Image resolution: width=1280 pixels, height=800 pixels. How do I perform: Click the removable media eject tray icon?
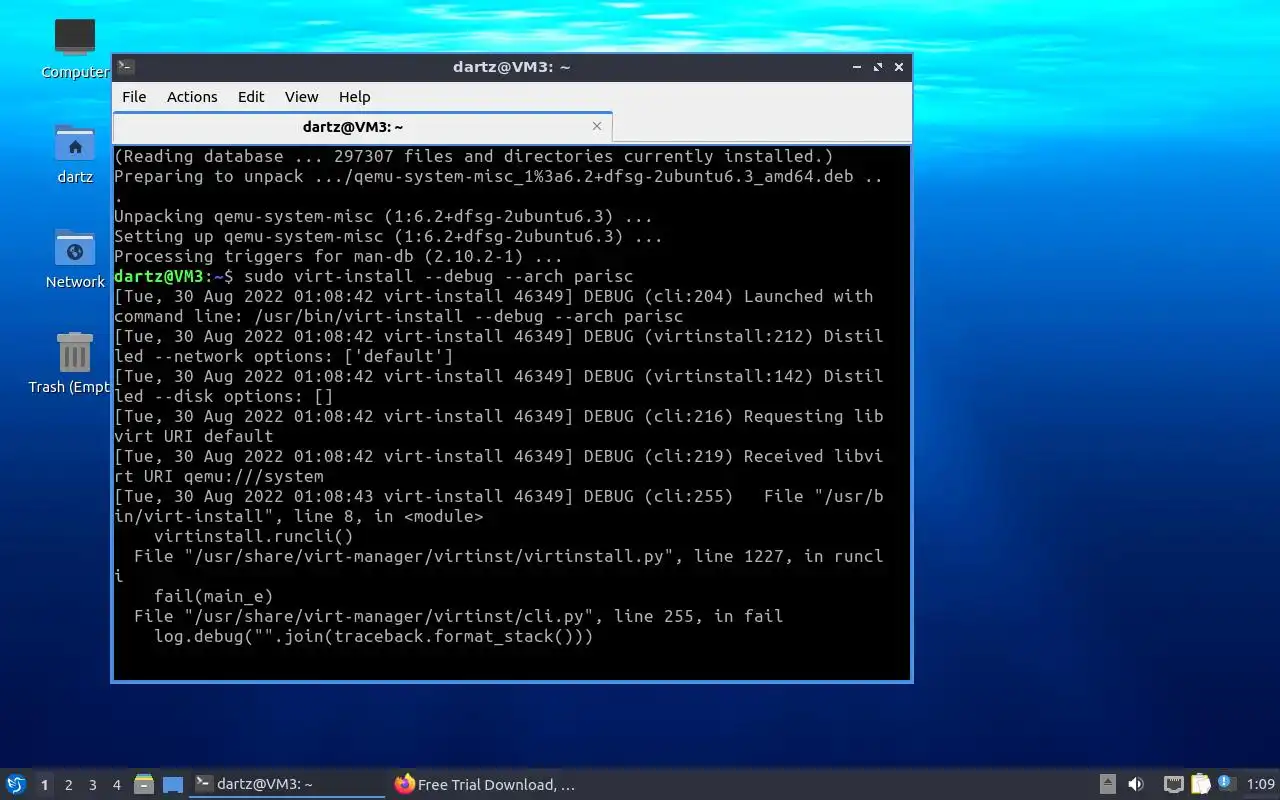[1108, 785]
